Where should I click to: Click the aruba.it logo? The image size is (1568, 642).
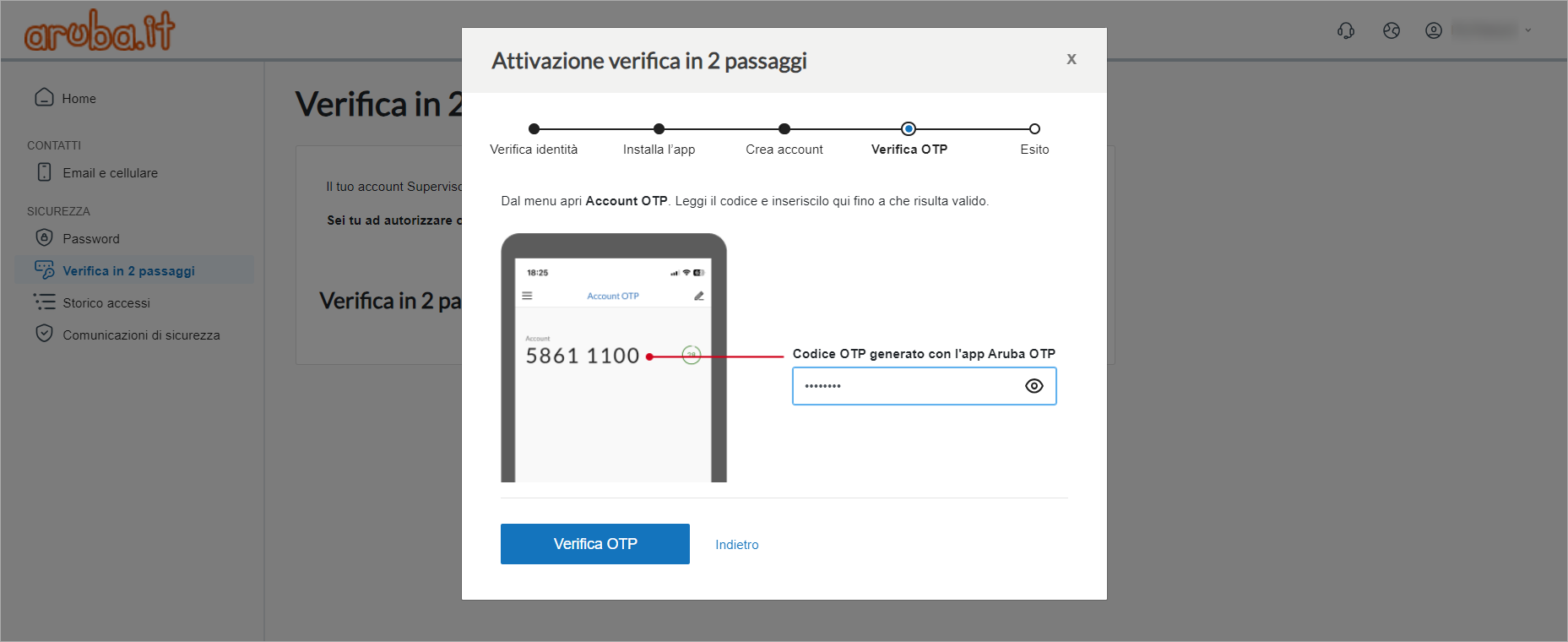tap(100, 30)
